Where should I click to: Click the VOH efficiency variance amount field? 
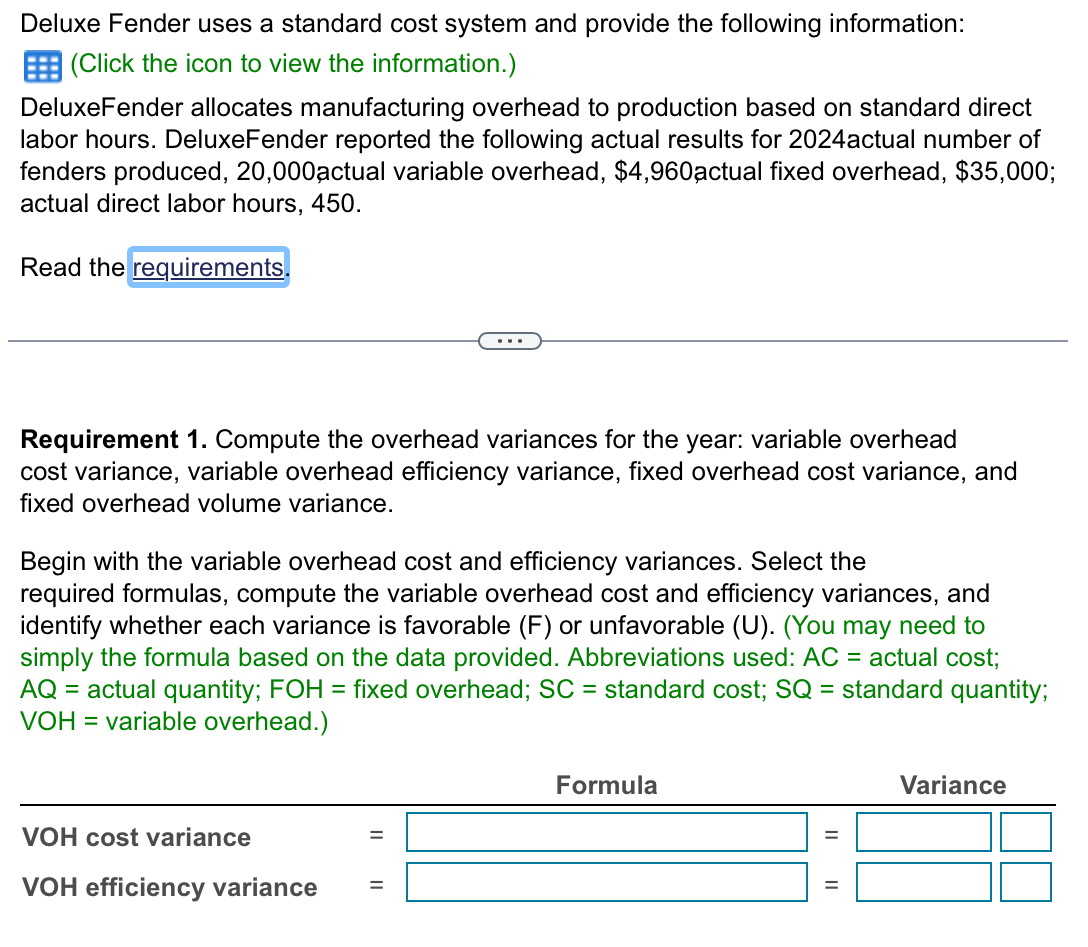point(923,882)
